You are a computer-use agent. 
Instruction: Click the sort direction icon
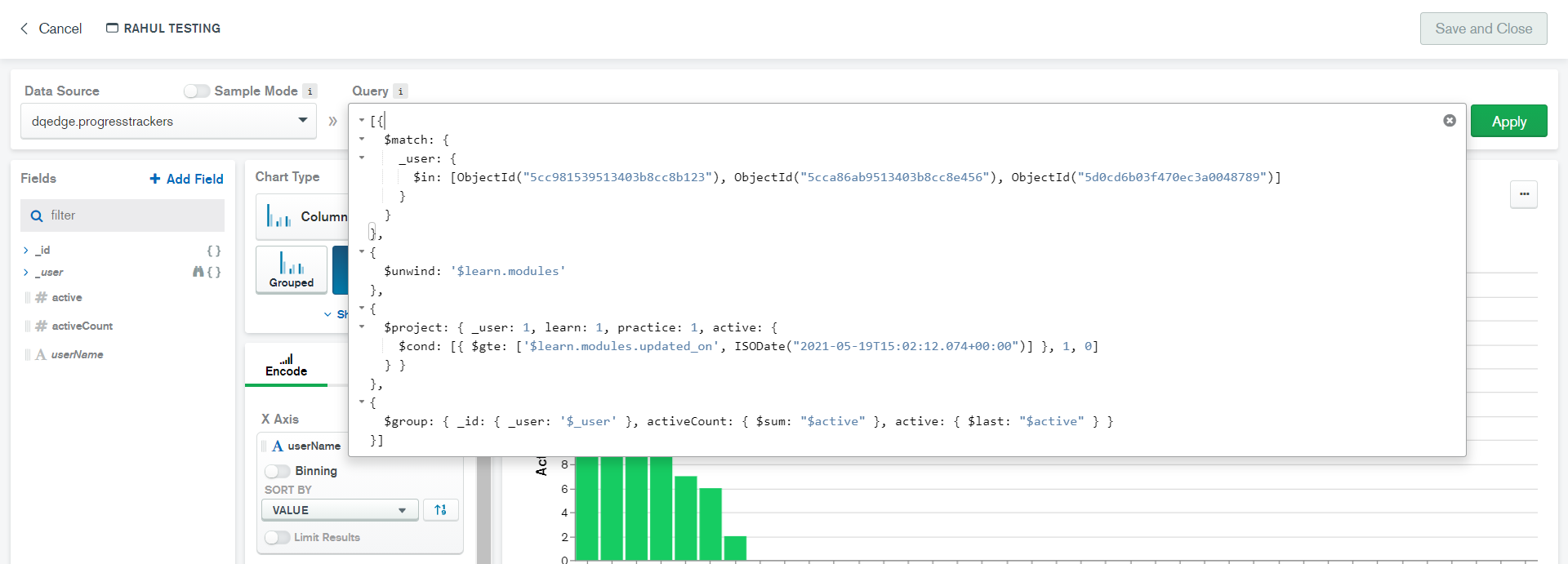point(441,510)
